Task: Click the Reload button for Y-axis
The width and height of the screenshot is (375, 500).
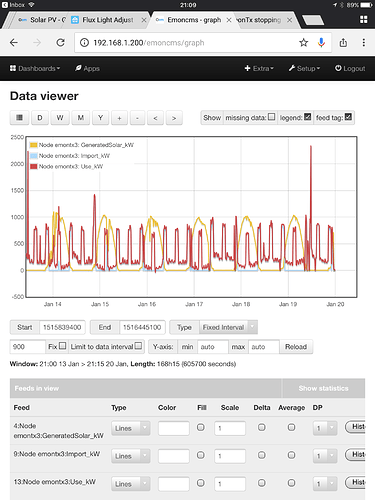Action: pyautogui.click(x=296, y=347)
